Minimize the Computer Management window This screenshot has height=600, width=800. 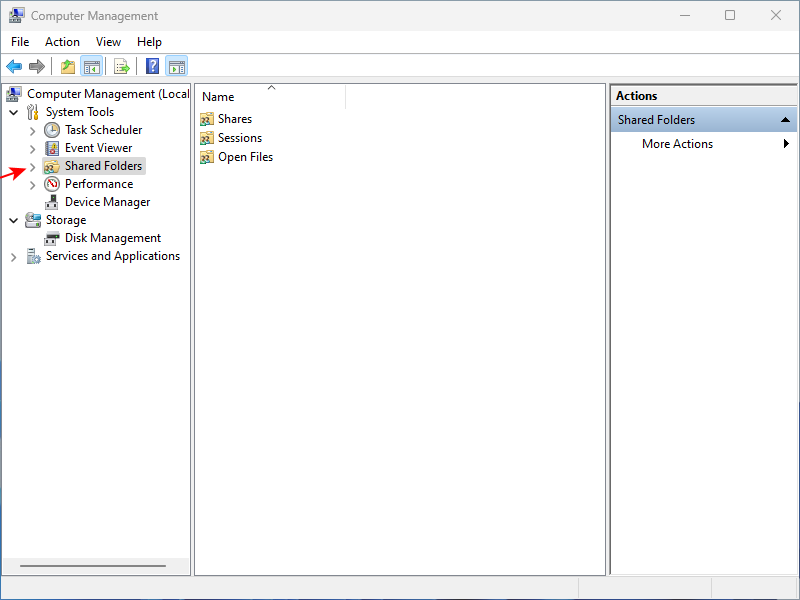(685, 15)
